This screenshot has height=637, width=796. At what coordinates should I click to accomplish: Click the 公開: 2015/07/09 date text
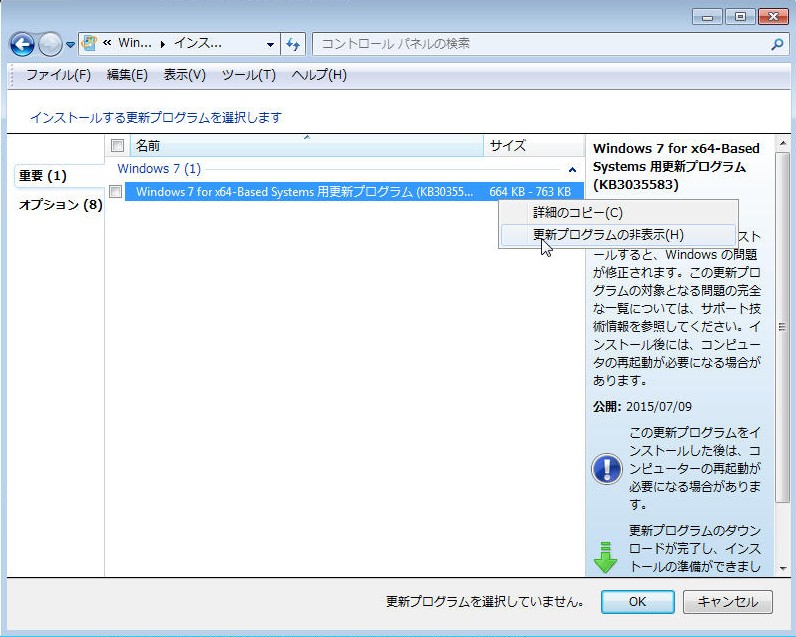coord(642,406)
